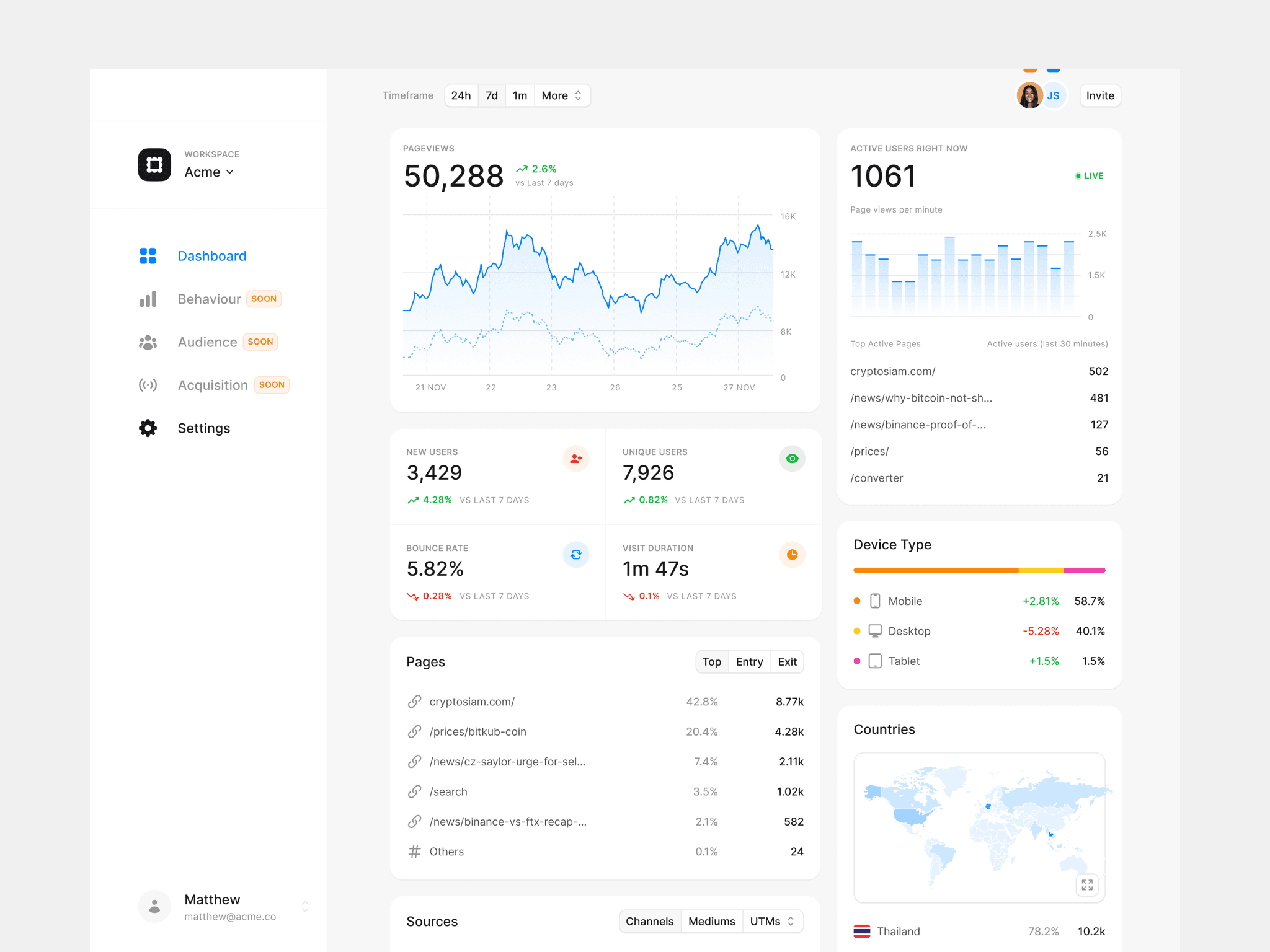Click the Audience people icon
Screen dimensions: 1270x952
[x=148, y=342]
